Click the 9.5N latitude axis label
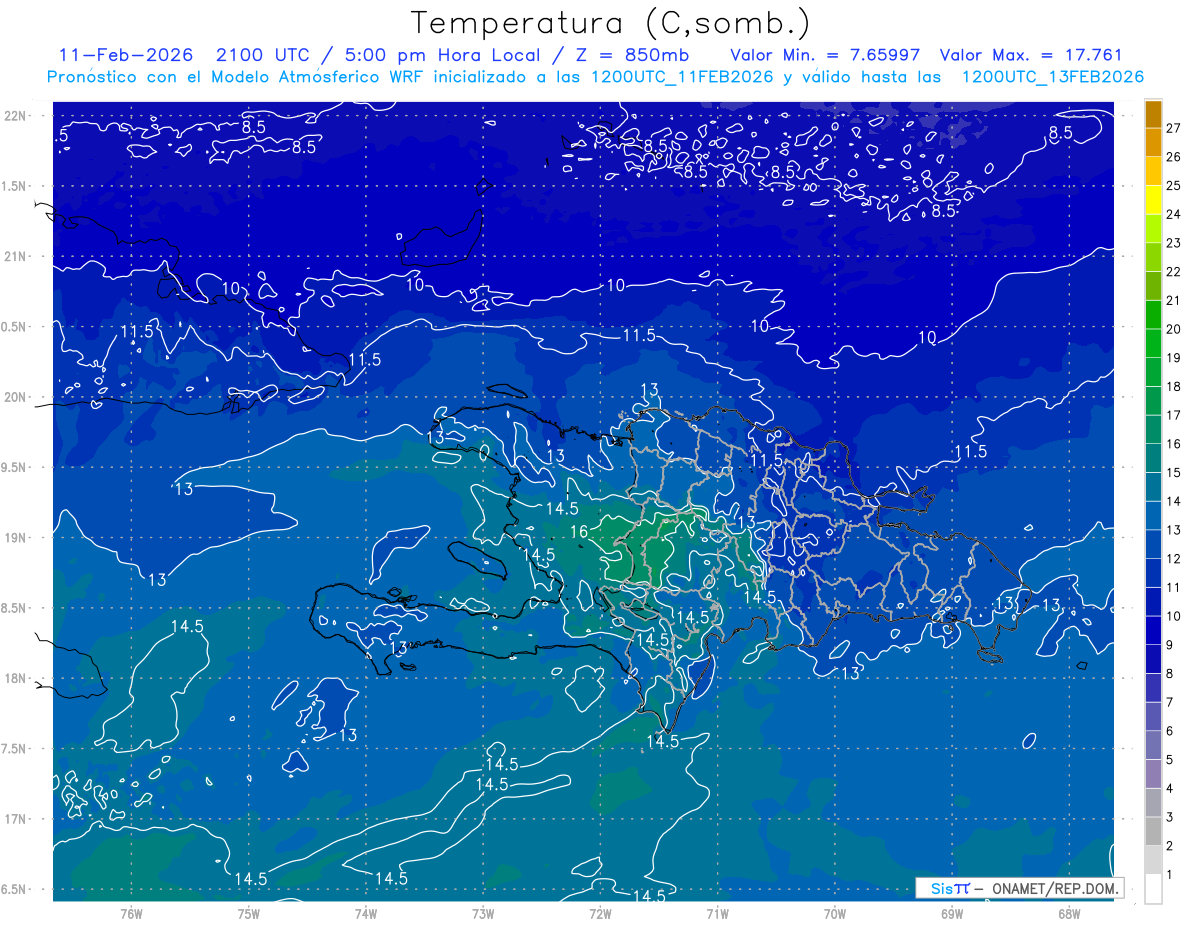 16,468
